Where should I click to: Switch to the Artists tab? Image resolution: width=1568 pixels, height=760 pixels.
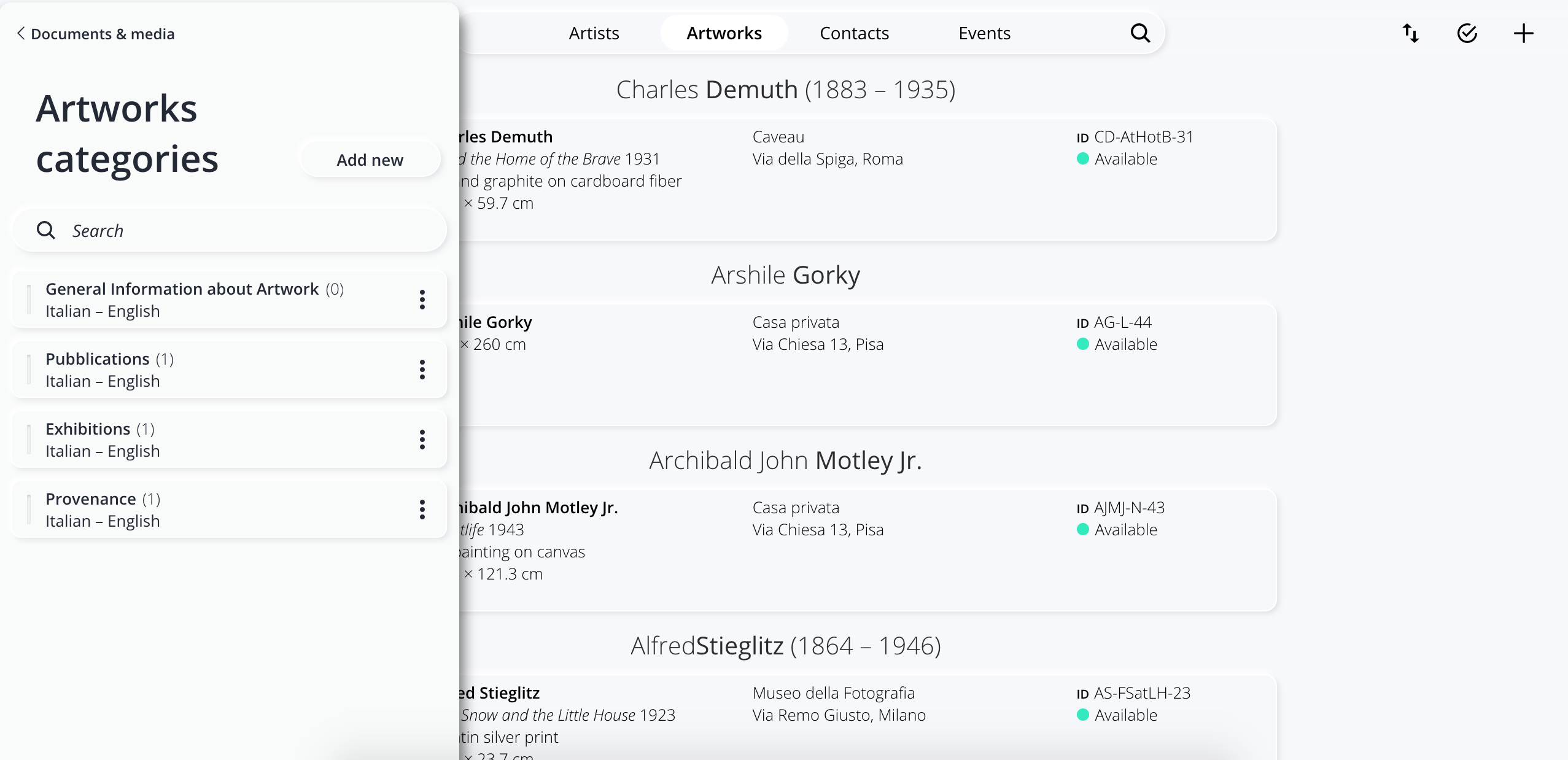tap(594, 33)
